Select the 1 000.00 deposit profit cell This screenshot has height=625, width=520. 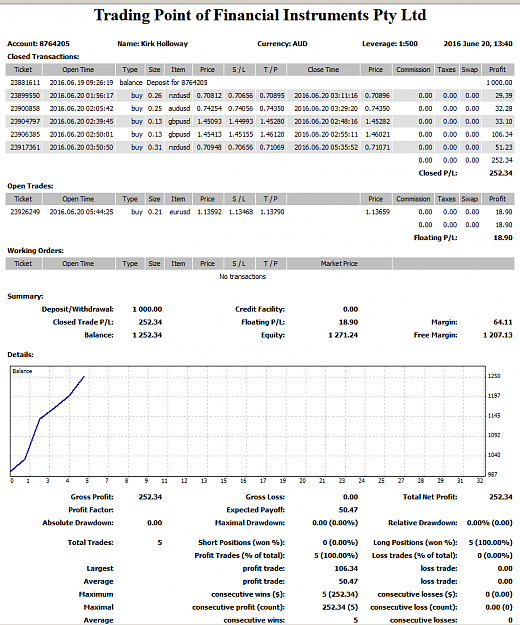tap(499, 83)
